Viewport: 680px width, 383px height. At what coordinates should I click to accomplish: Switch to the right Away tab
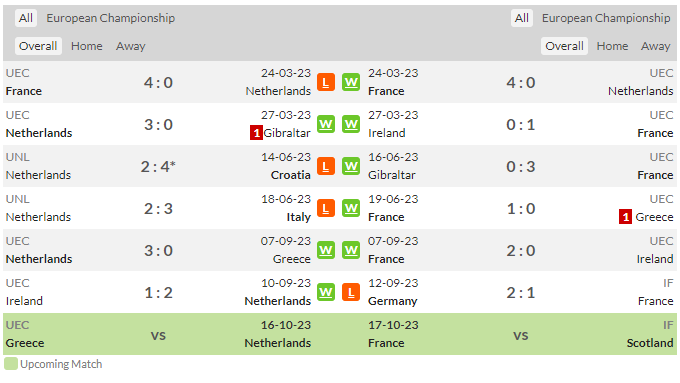pyautogui.click(x=656, y=46)
